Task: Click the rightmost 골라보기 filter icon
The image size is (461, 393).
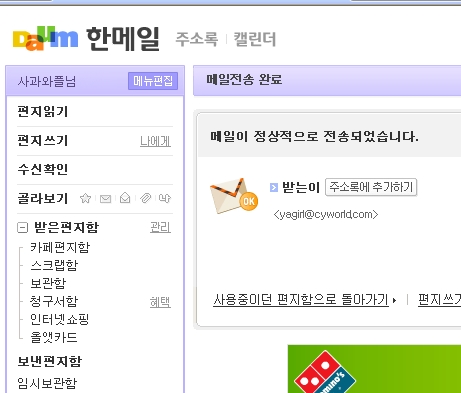Action: (x=165, y=198)
